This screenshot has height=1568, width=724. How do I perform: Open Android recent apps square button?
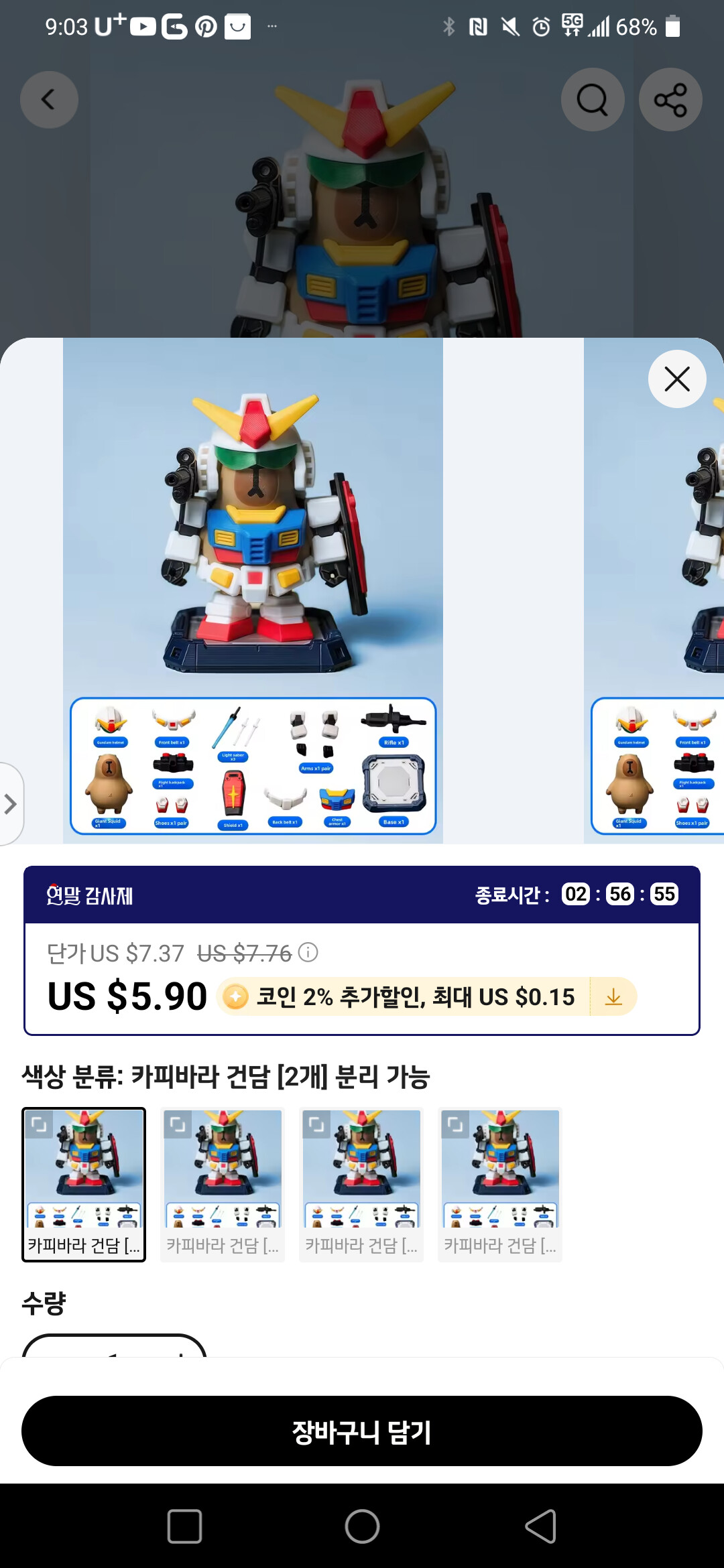pos(184,1526)
